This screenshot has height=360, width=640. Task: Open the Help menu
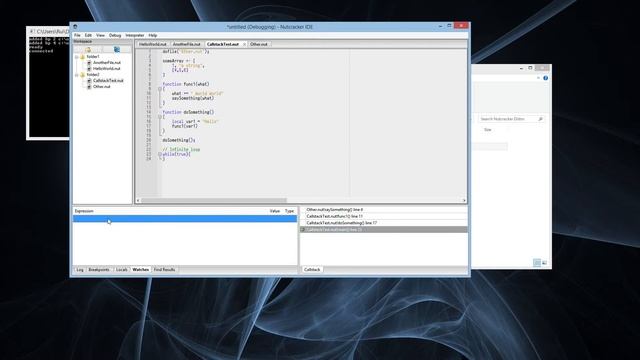click(x=153, y=36)
